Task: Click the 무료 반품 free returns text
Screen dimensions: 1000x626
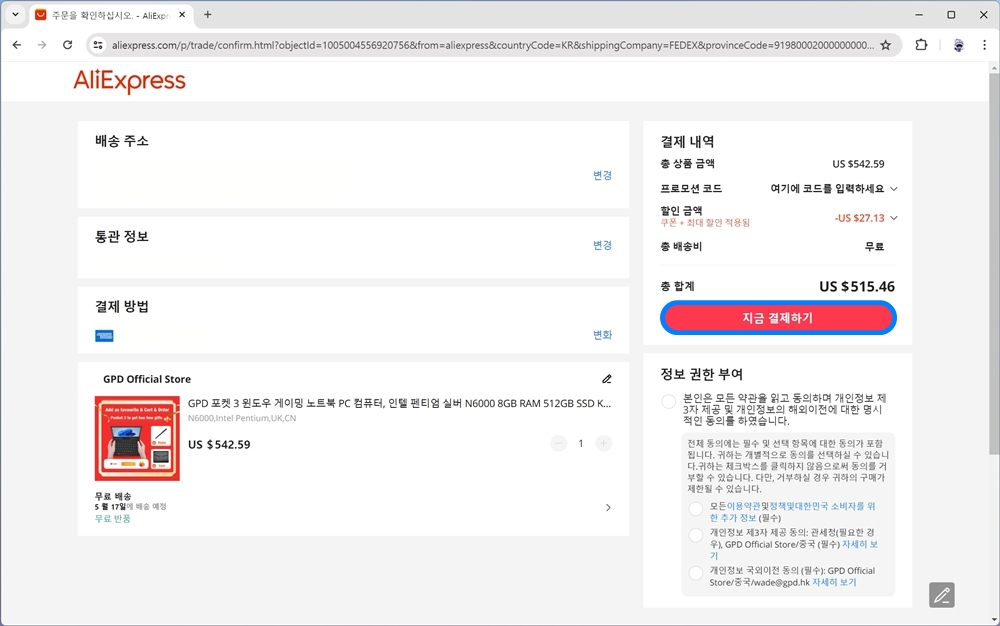Action: tap(112, 518)
